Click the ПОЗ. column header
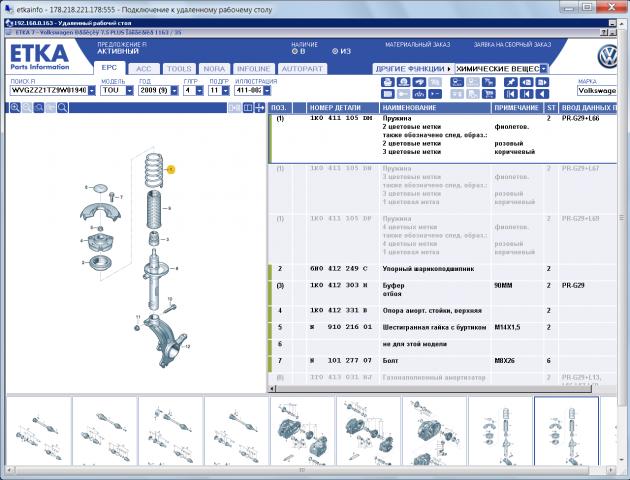This screenshot has height=480, width=630. [x=280, y=108]
